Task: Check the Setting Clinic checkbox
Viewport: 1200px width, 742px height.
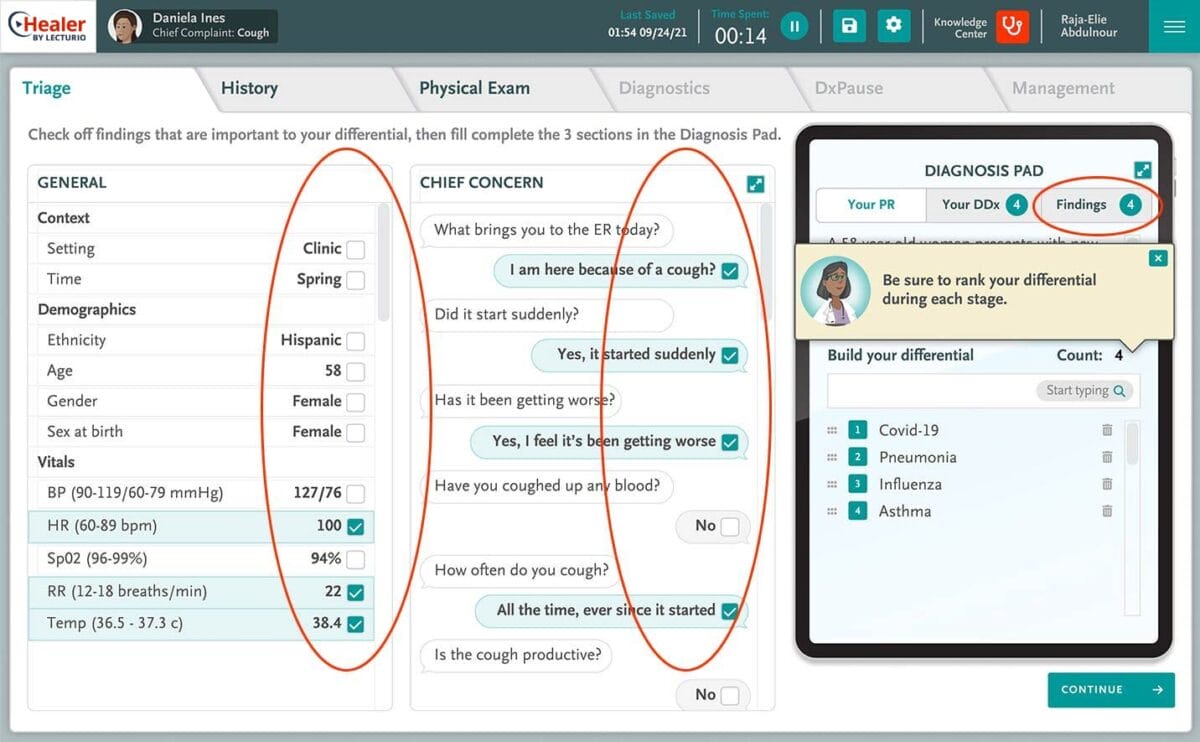Action: pyautogui.click(x=355, y=248)
